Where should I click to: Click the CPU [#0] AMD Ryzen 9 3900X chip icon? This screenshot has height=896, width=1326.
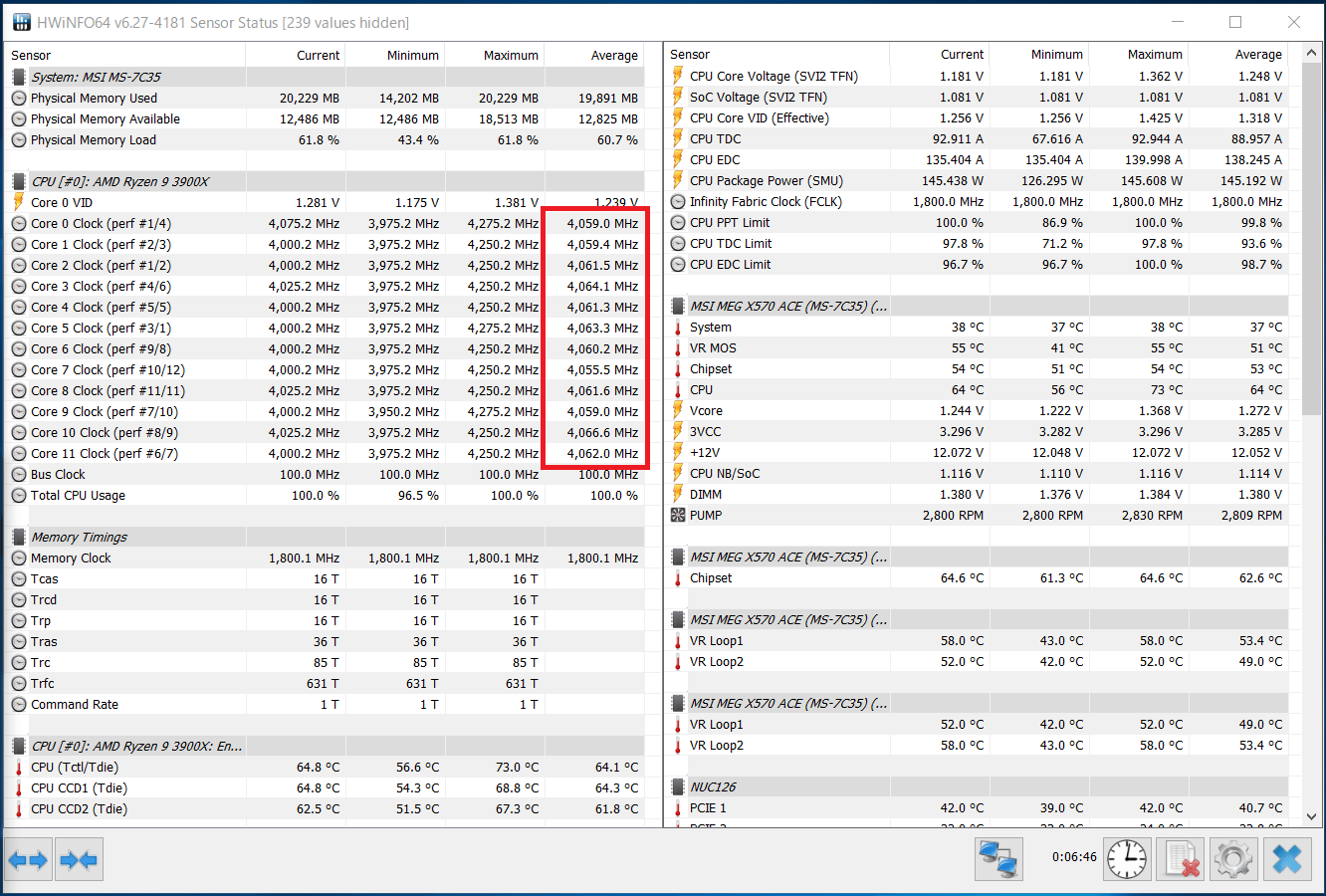coord(19,181)
